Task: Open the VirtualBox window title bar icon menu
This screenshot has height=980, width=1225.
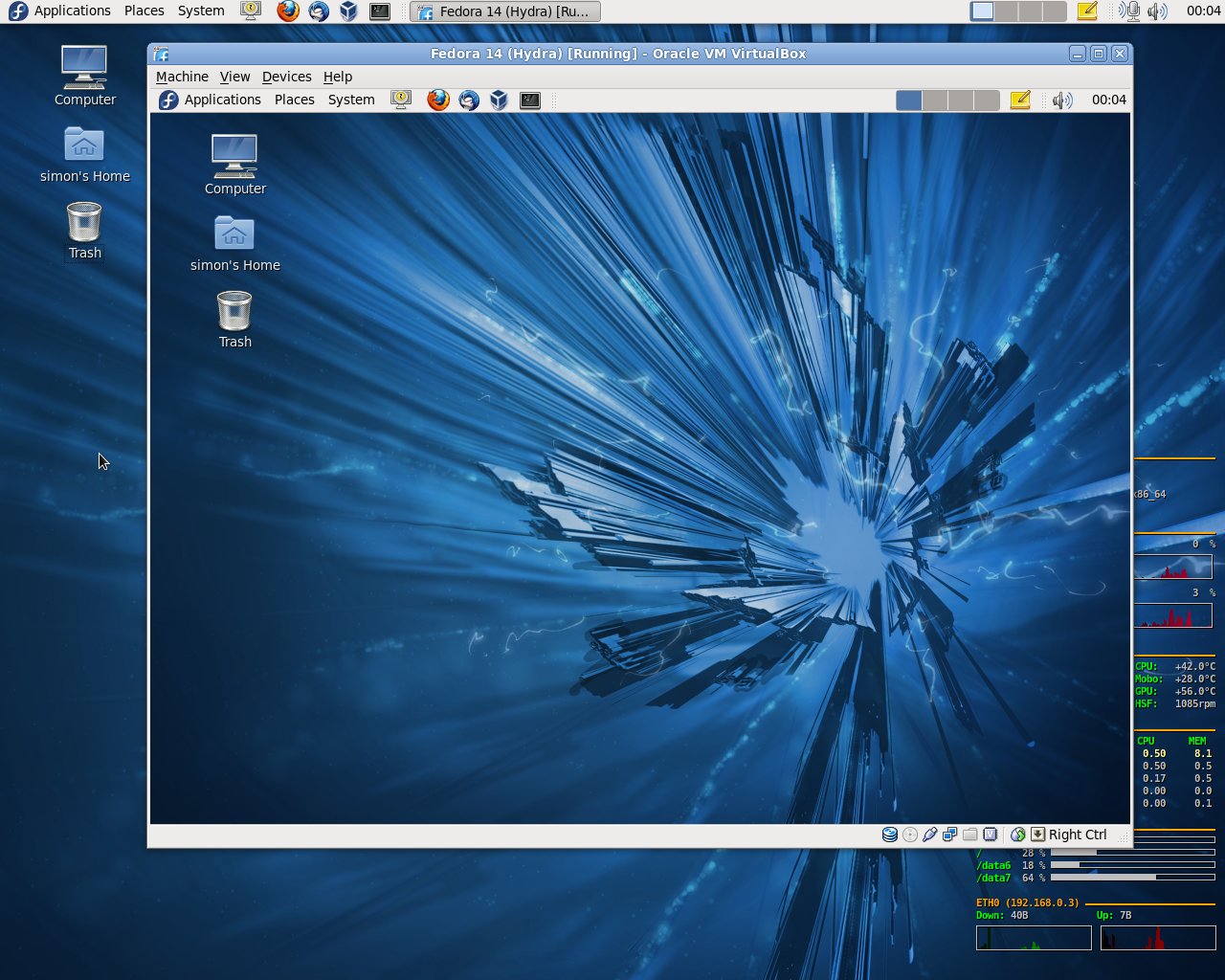Action: coord(161,54)
